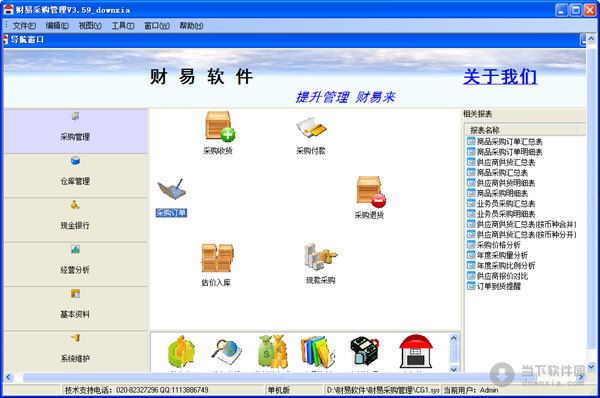Viewport: 600px width, 398px height.
Task: Follow the 关于我们 link
Action: pos(500,77)
